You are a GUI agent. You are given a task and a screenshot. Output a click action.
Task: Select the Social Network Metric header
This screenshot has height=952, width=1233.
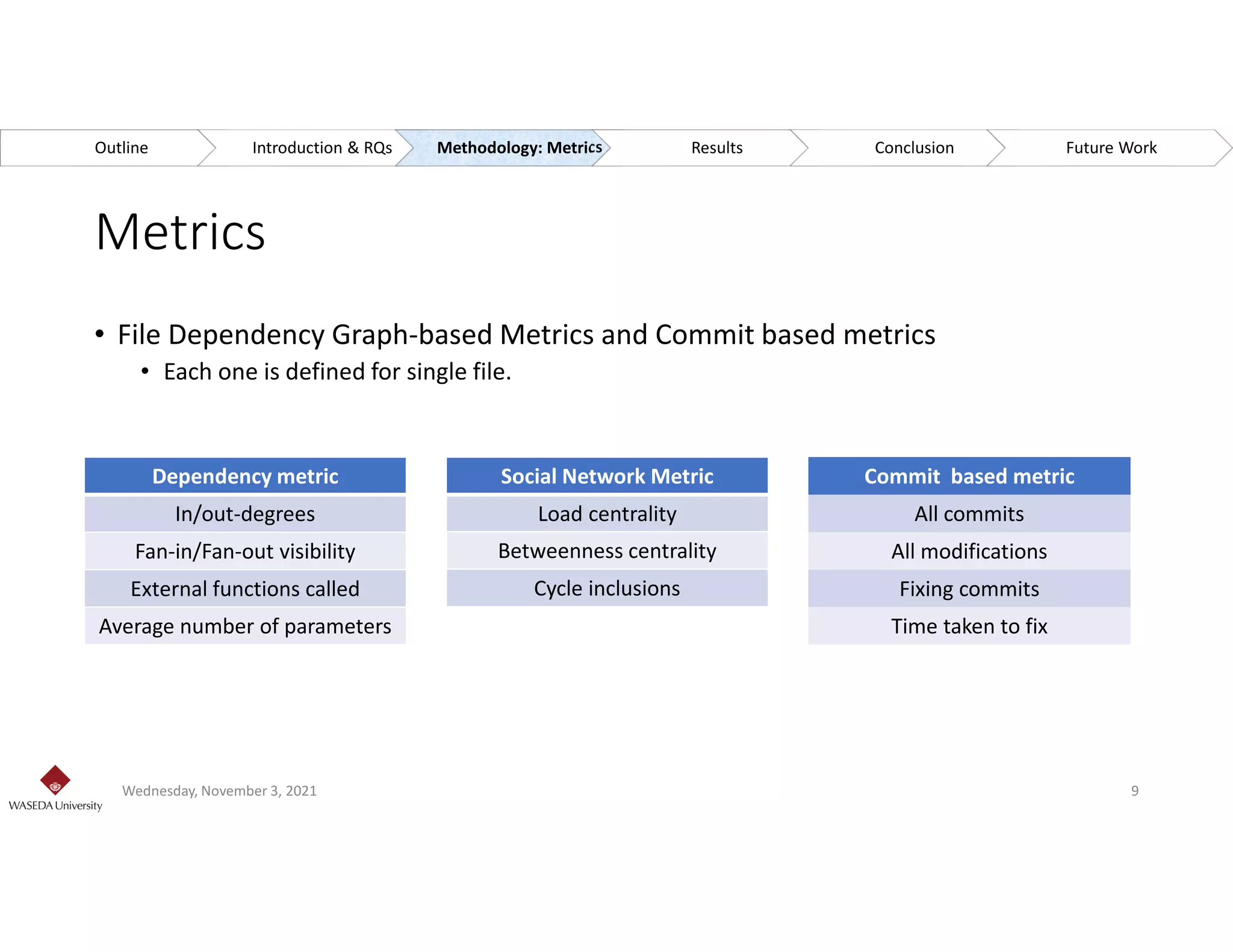point(607,476)
